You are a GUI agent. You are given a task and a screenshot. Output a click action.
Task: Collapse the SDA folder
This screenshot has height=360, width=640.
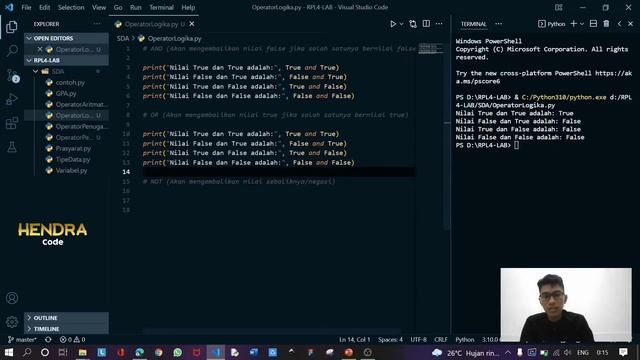pos(66,71)
